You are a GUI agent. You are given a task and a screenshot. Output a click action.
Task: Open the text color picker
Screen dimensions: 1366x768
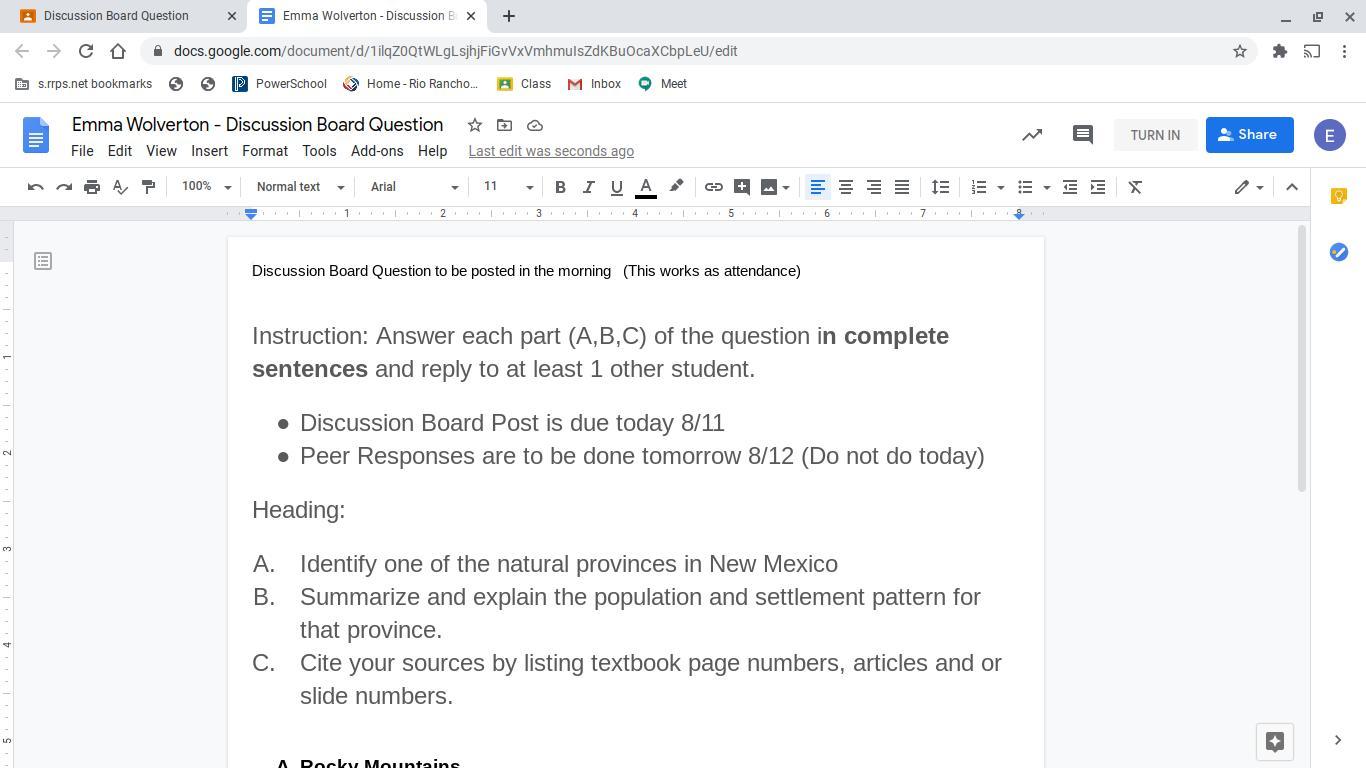(646, 187)
